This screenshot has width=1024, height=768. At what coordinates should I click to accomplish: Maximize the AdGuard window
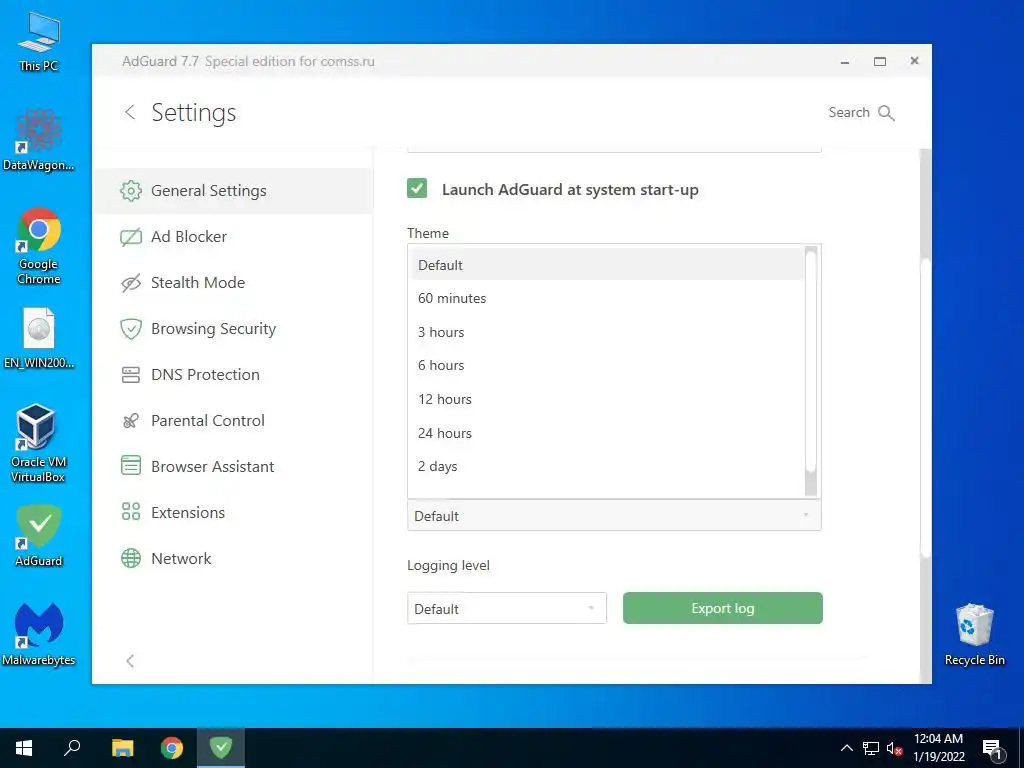point(880,61)
